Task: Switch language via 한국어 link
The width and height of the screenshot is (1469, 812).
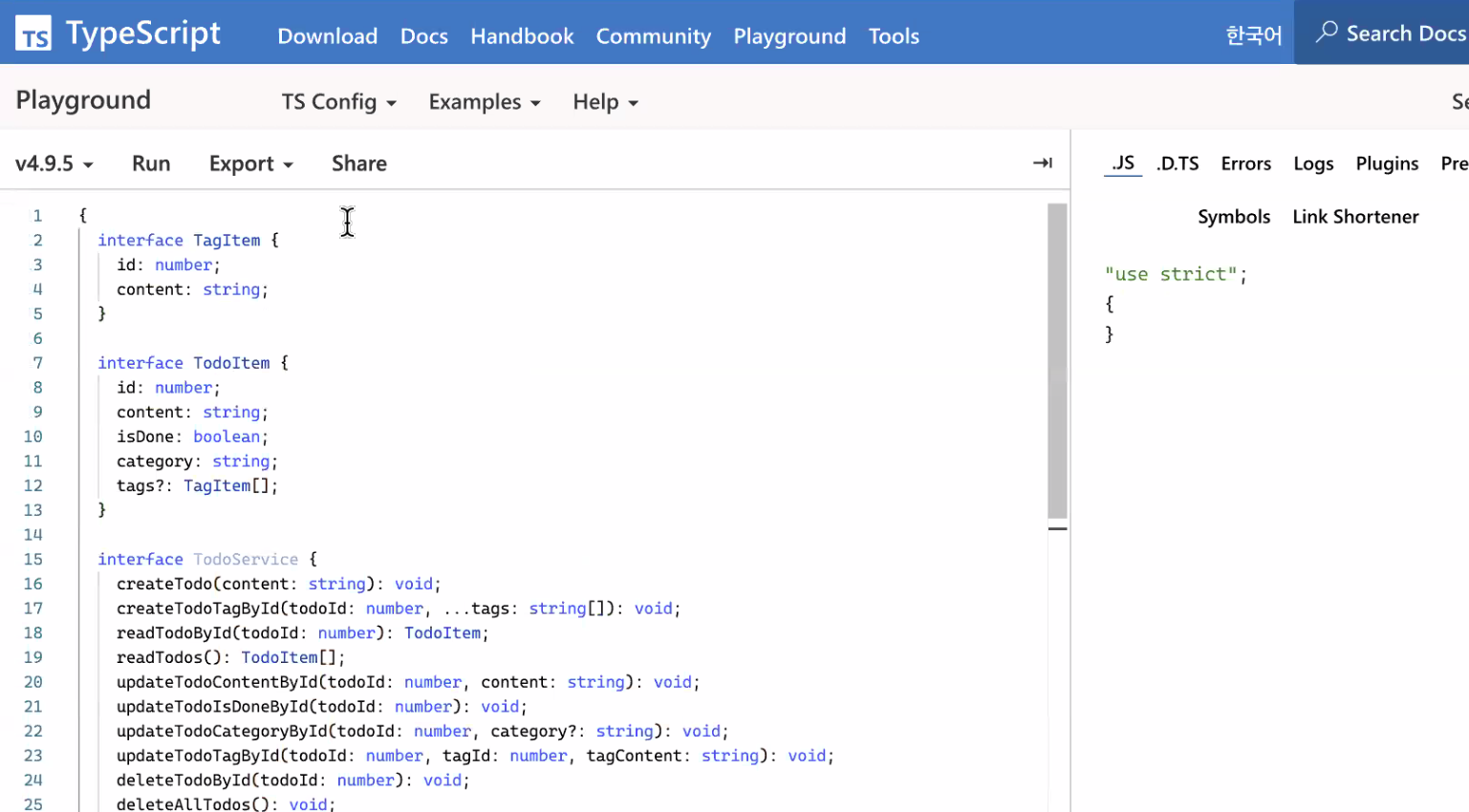Action: (1254, 35)
